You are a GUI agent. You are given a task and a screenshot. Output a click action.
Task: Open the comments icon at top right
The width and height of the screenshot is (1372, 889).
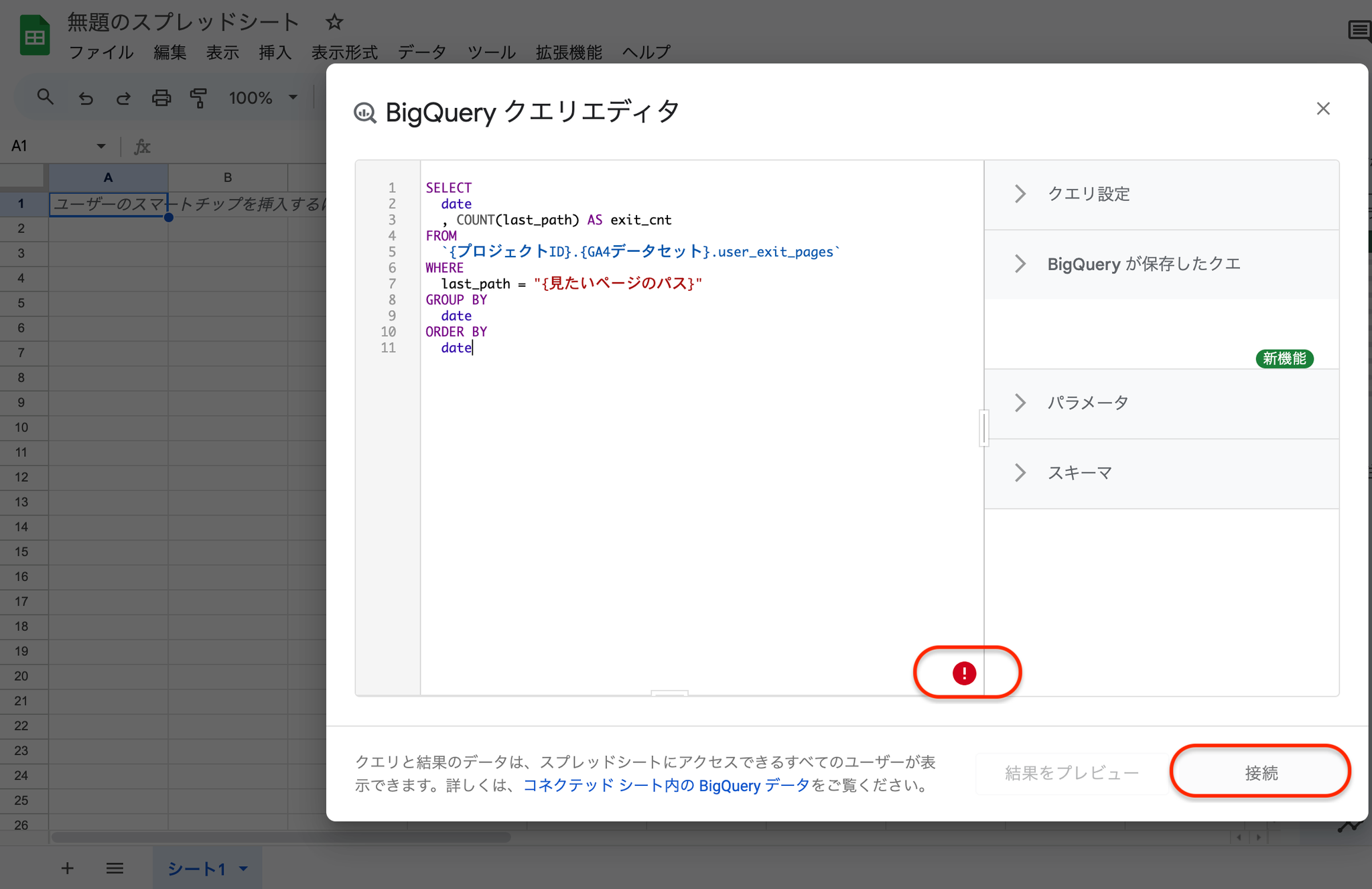pos(1359,31)
